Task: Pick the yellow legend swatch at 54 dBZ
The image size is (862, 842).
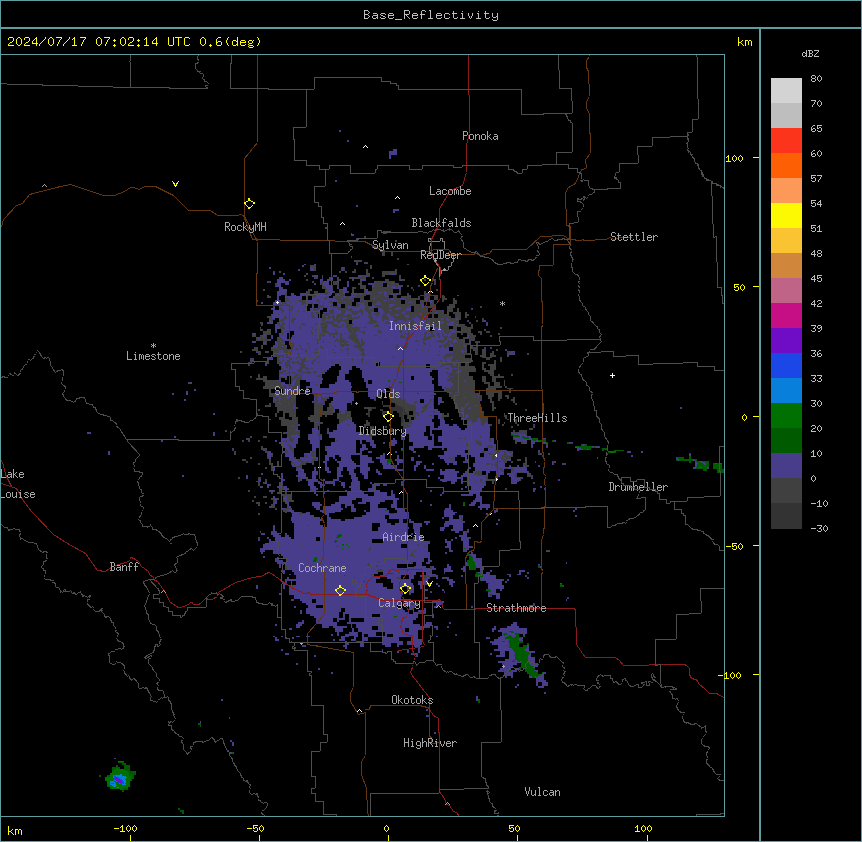Action: click(x=786, y=215)
